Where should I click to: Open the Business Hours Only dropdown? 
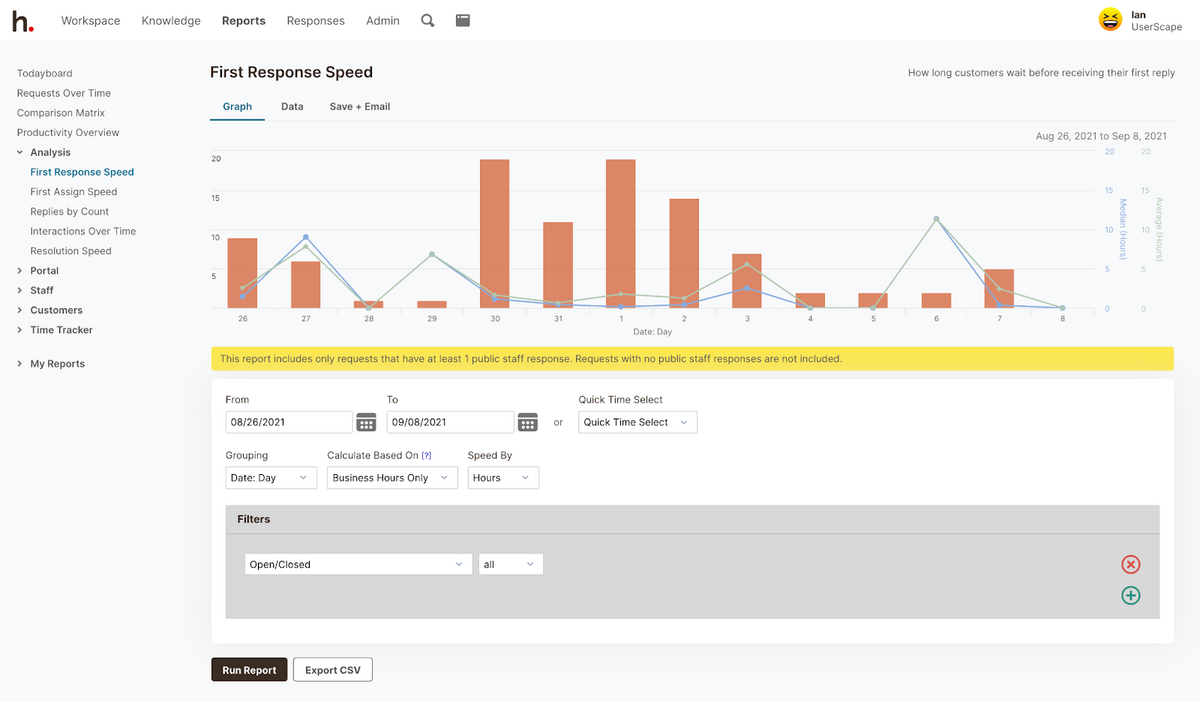pos(392,478)
